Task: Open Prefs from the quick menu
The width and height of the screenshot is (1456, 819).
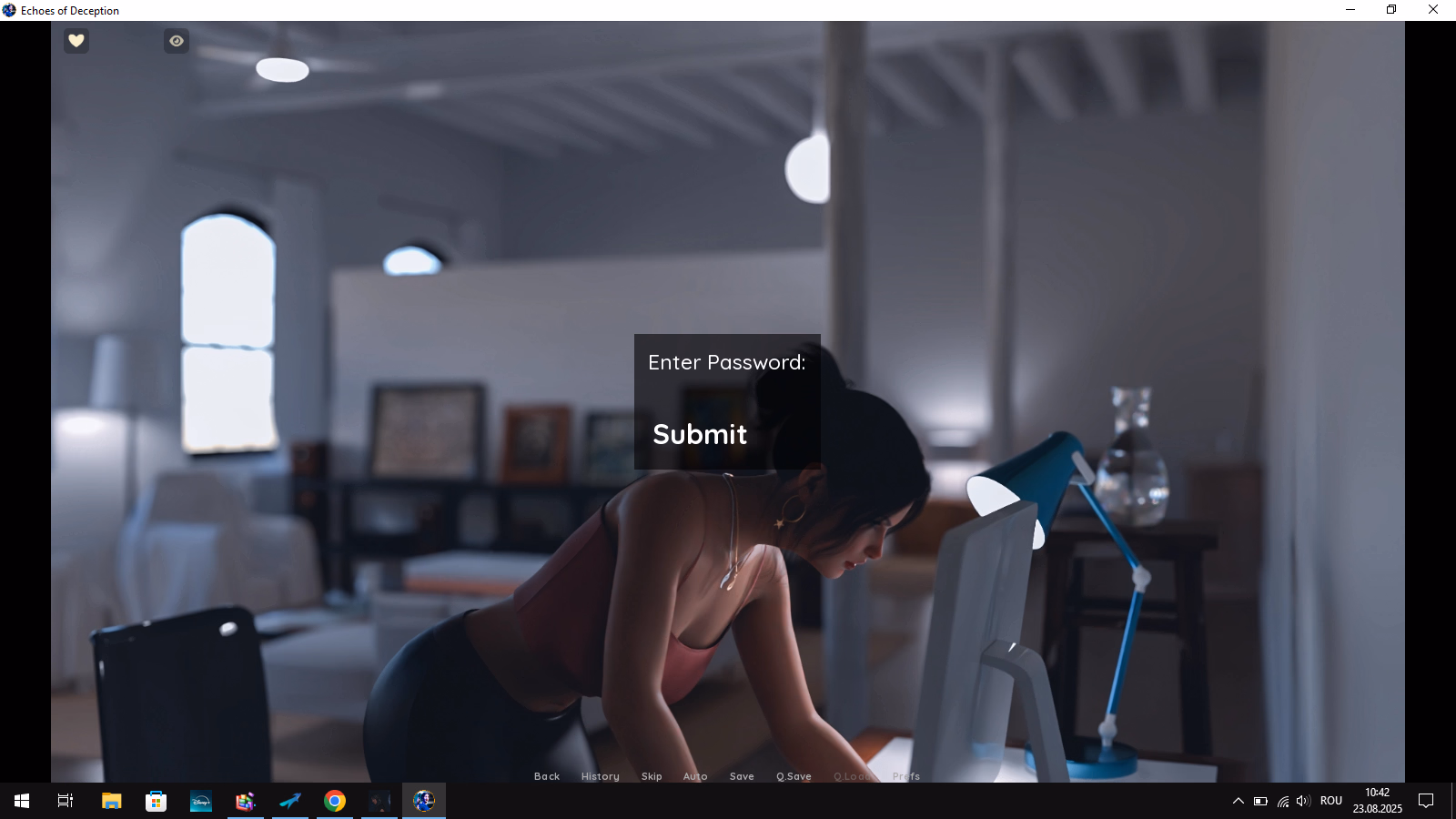Action: (906, 776)
